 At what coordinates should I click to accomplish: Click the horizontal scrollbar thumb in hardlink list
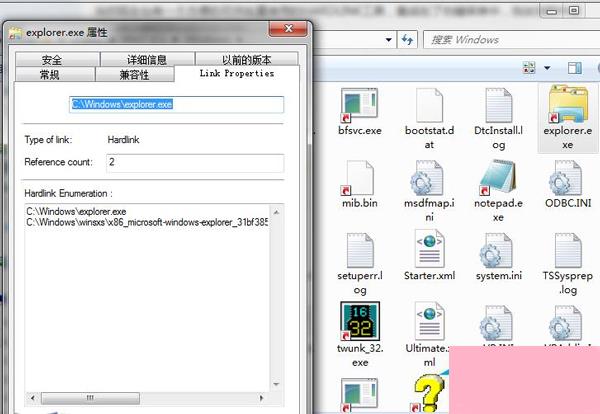tap(90, 398)
